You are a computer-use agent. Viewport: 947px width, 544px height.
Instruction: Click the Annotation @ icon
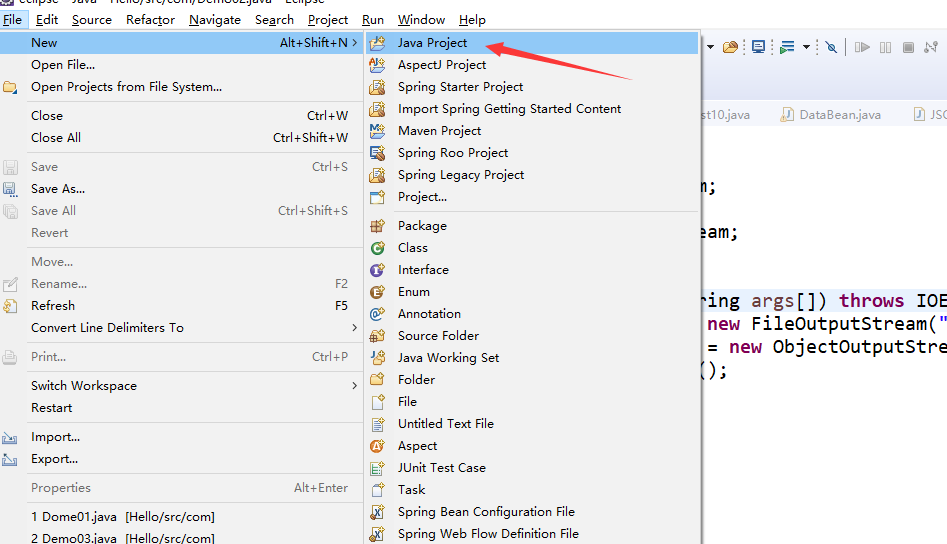(377, 314)
